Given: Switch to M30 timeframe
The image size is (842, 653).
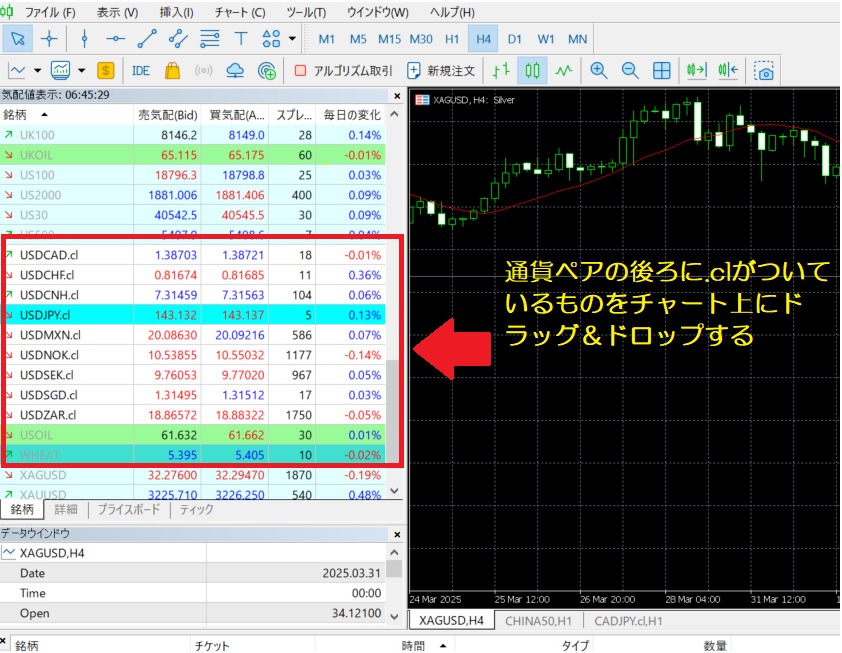Looking at the screenshot, I should pos(421,39).
